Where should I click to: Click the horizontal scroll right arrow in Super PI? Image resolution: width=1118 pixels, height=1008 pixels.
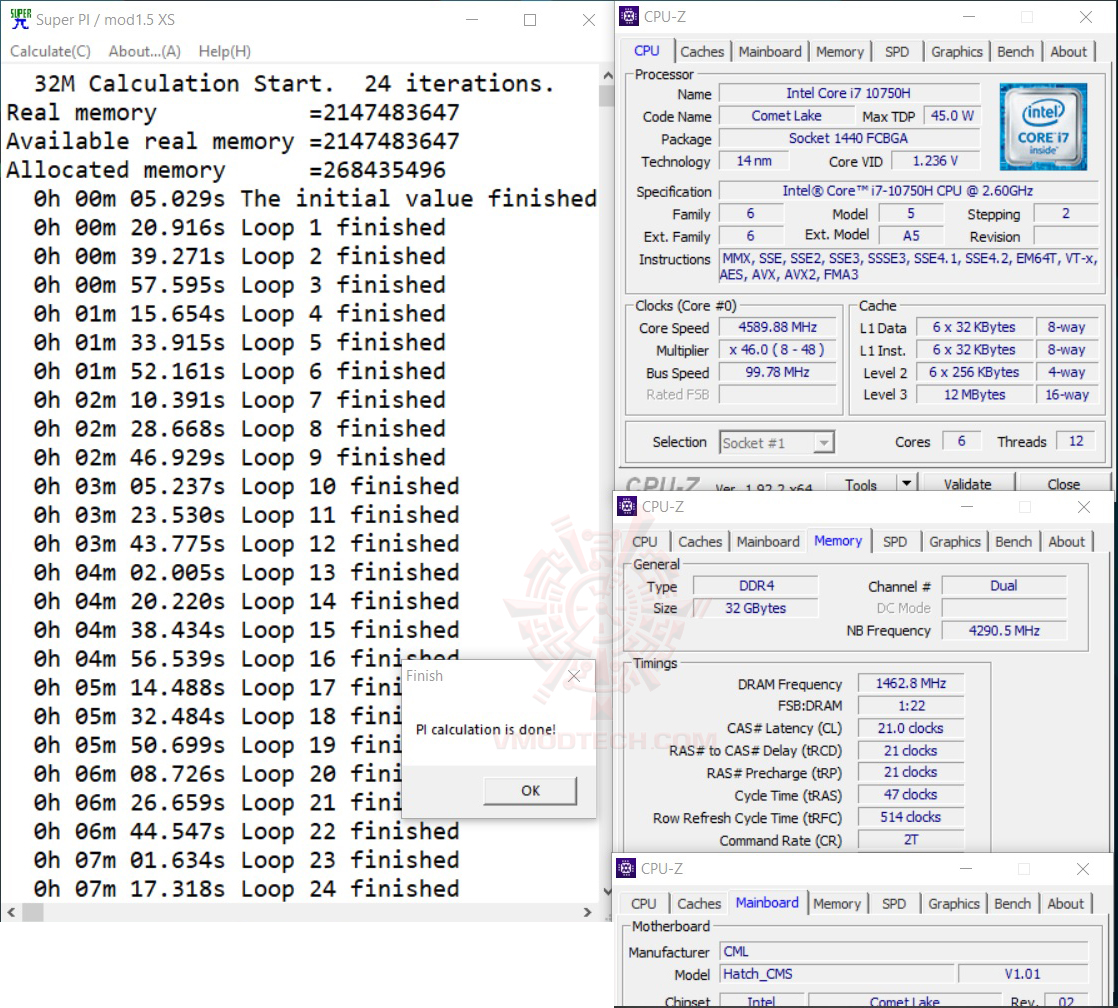588,912
